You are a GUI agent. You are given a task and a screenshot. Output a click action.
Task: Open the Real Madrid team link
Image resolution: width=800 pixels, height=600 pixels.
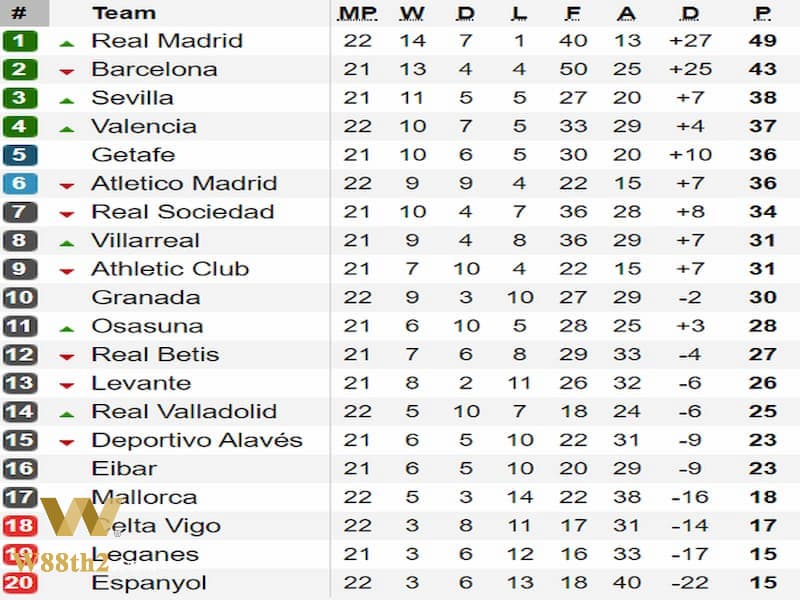(x=167, y=41)
